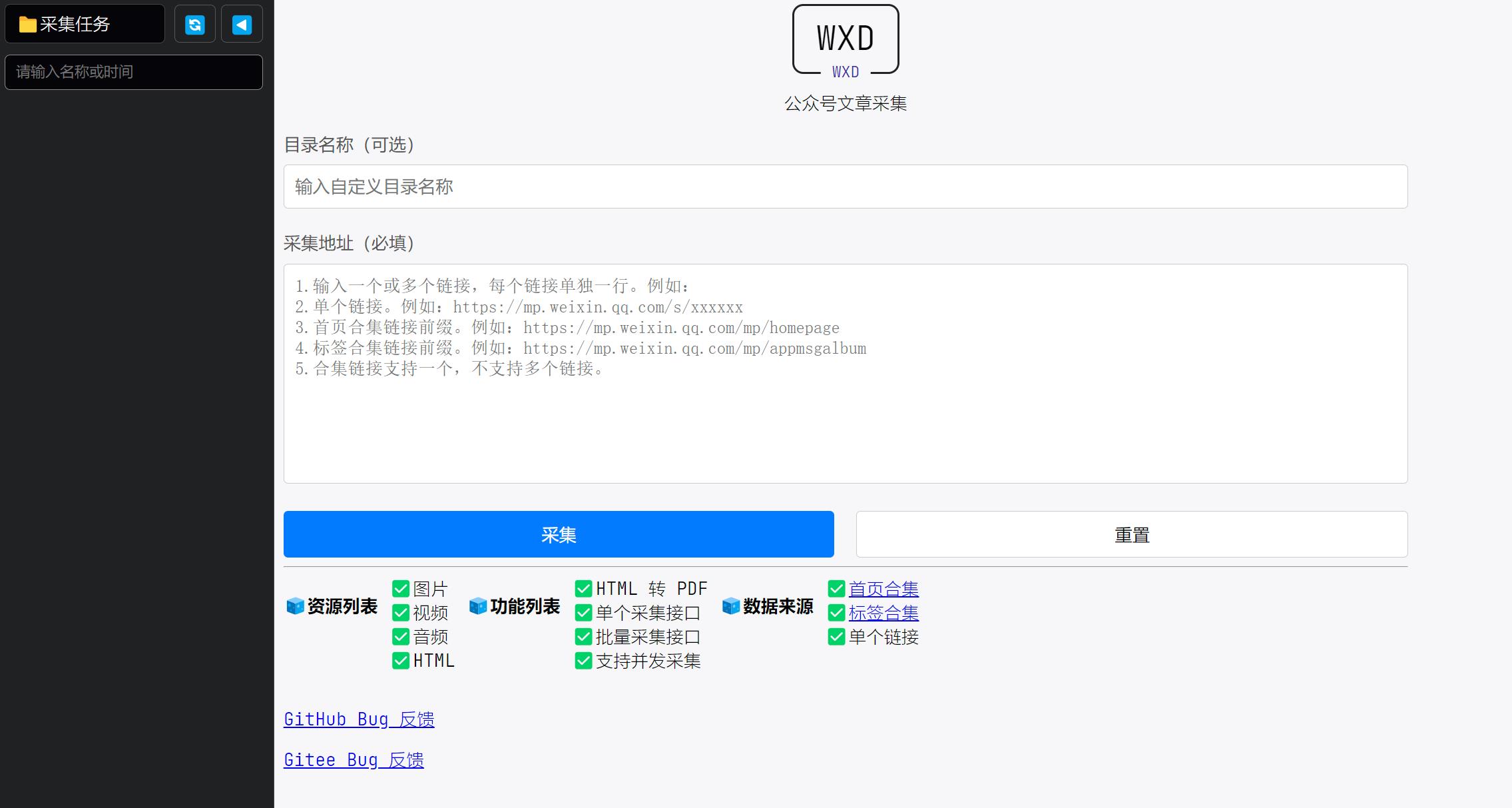Click the yellow folder icon beside 采集任务
1512x808 pixels.
(28, 25)
